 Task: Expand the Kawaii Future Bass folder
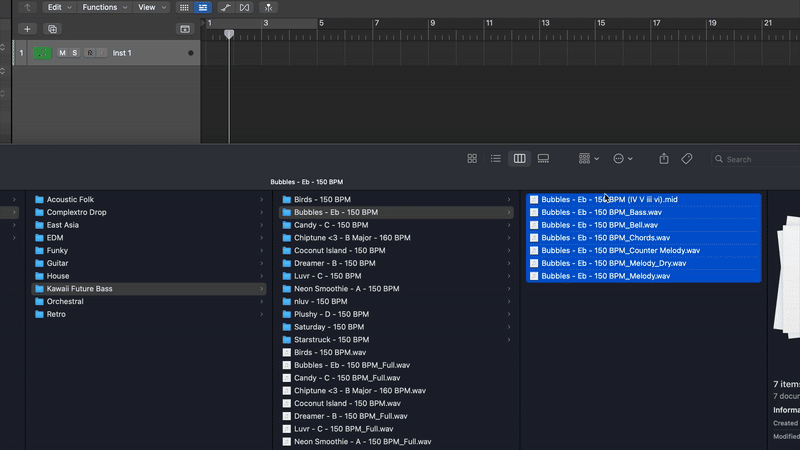pyautogui.click(x=262, y=289)
